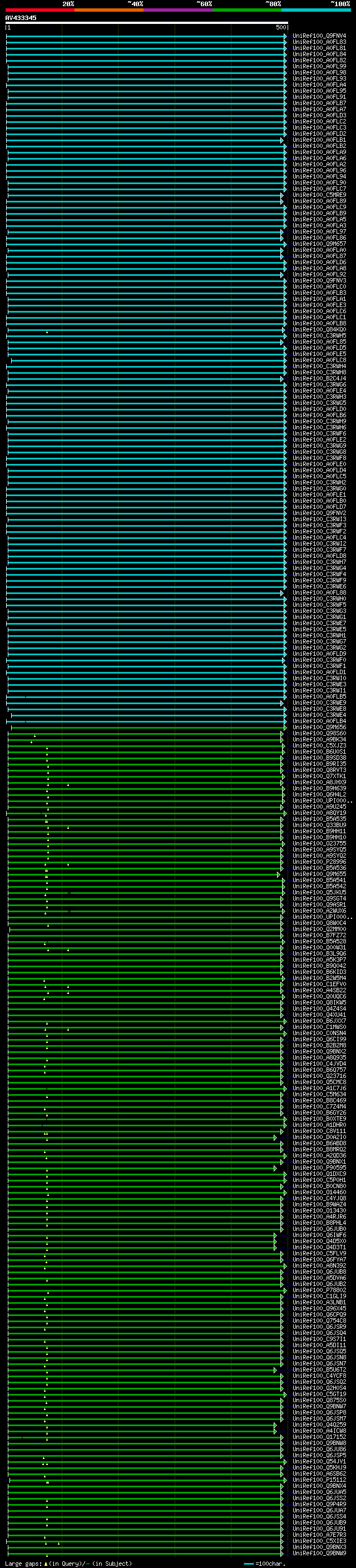Screen dimensions: 356x1568
Task: Click the UniRef100_A0FLA4 hit label
Action: coord(319,85)
